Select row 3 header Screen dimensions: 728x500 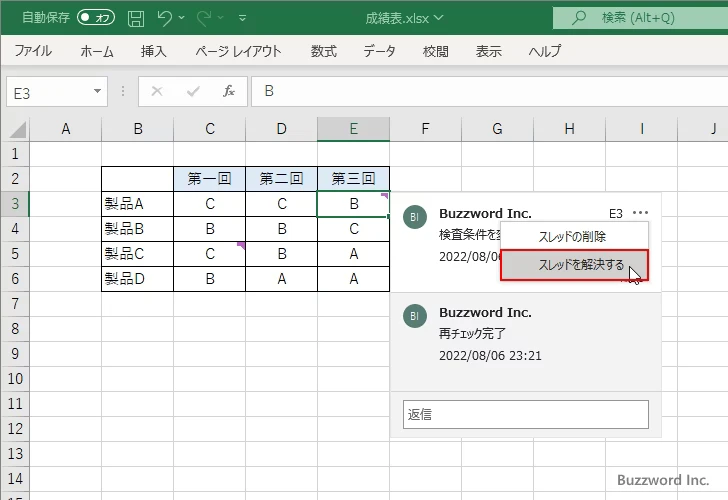[x=15, y=204]
